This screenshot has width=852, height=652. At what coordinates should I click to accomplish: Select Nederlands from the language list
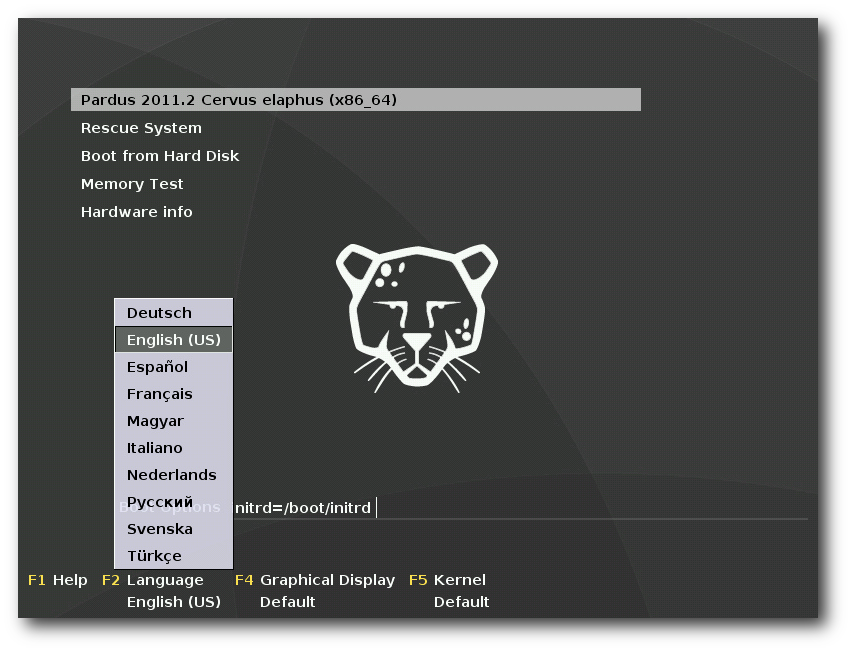point(173,475)
